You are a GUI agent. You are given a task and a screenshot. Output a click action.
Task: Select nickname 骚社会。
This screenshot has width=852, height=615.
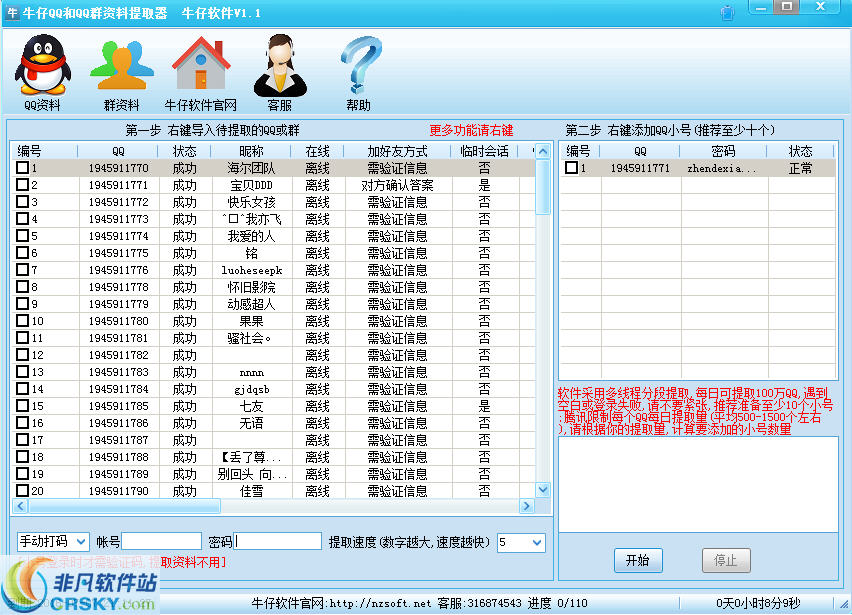[x=249, y=338]
